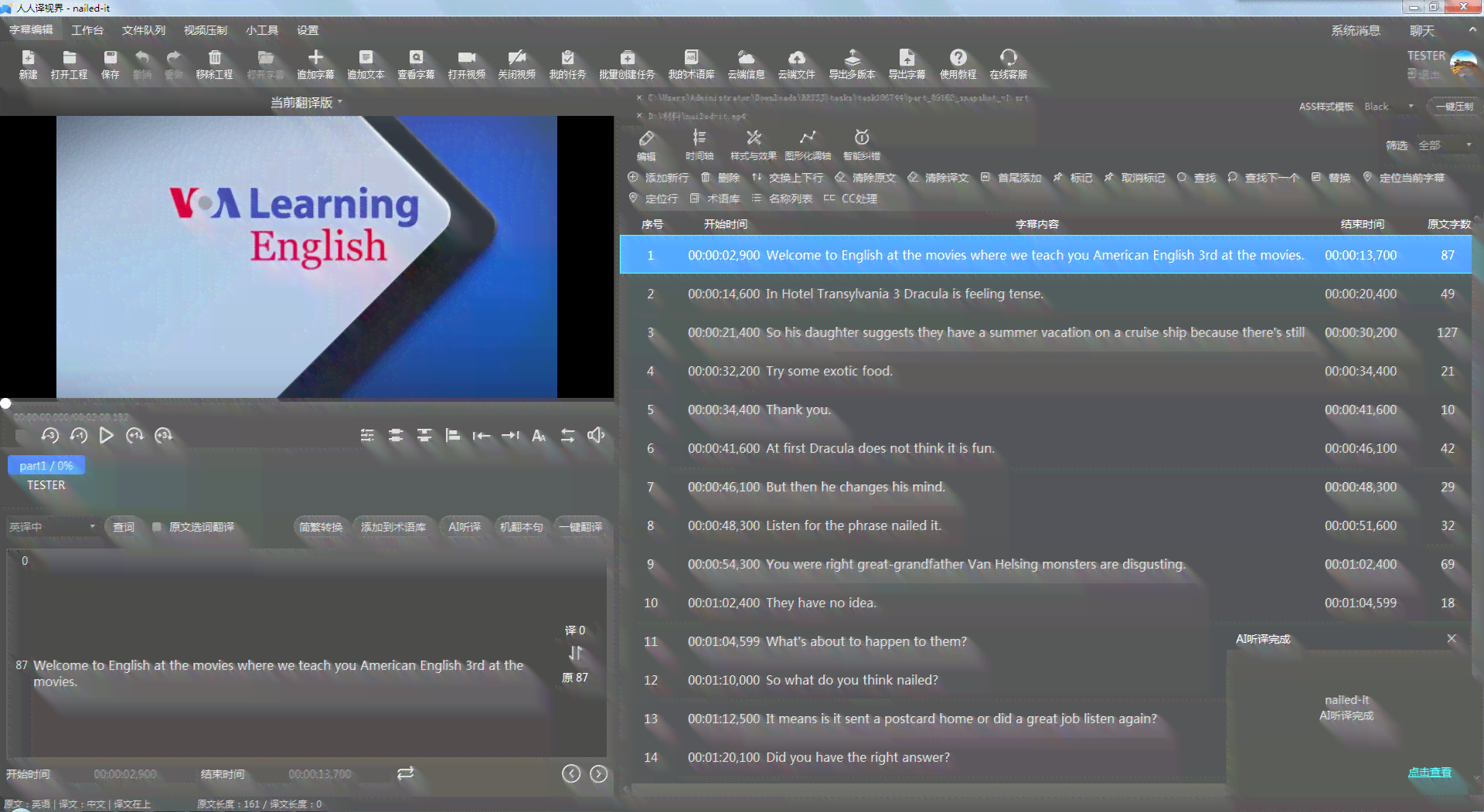
Task: Open the 视频压制 tab
Action: (206, 30)
